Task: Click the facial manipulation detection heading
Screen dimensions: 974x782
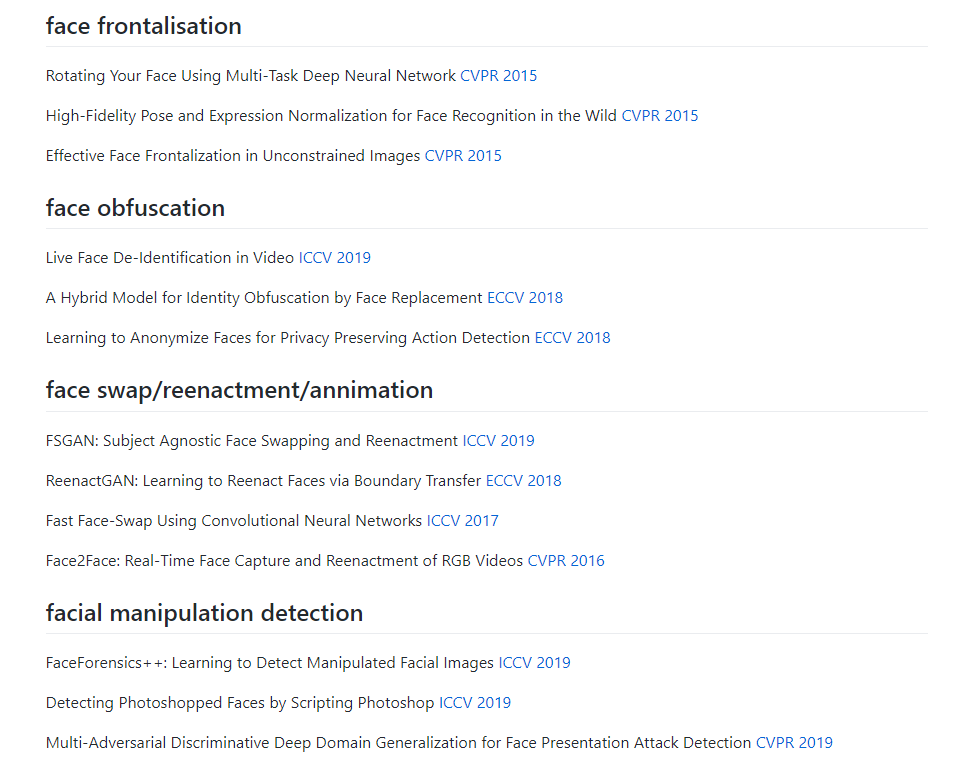Action: [x=204, y=613]
